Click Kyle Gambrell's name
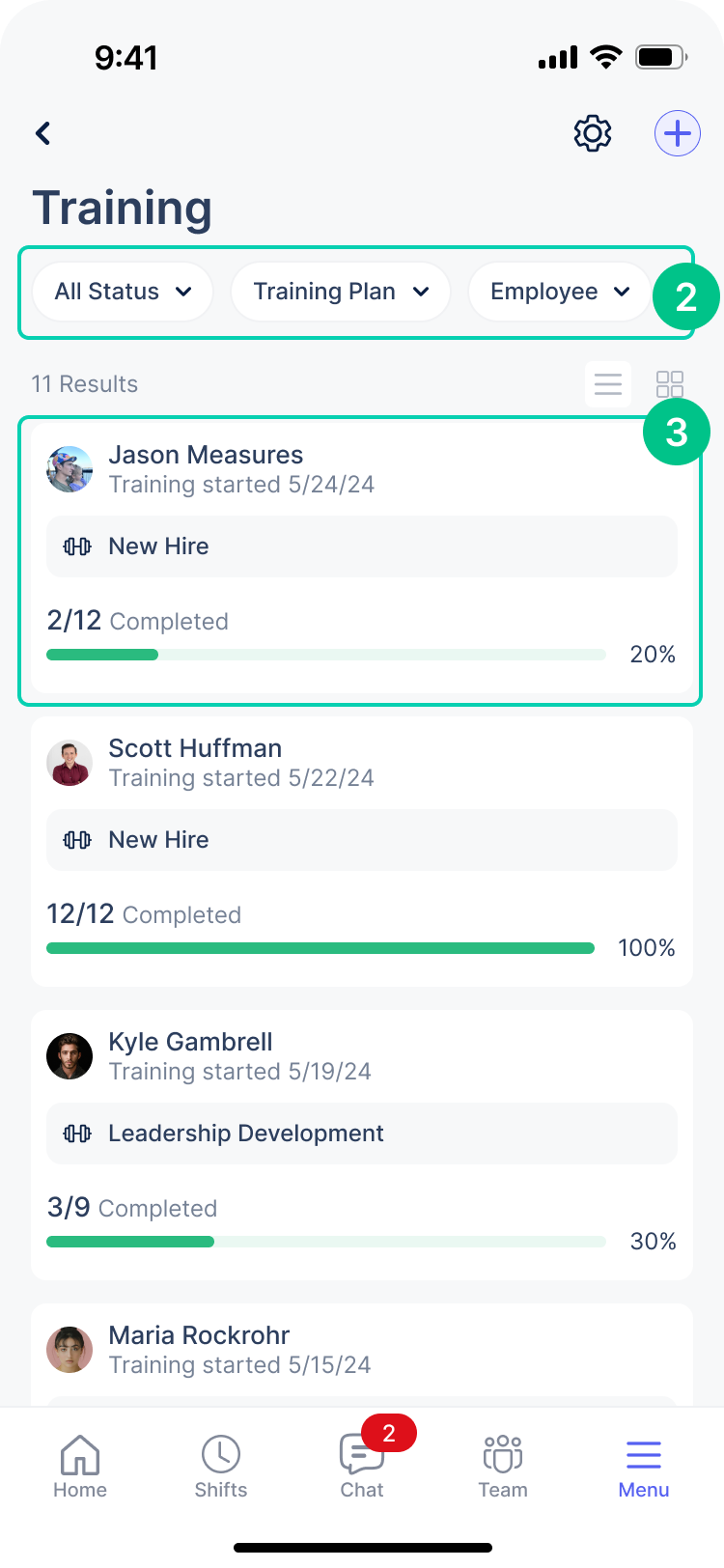This screenshot has height=1568, width=724. tap(190, 1042)
